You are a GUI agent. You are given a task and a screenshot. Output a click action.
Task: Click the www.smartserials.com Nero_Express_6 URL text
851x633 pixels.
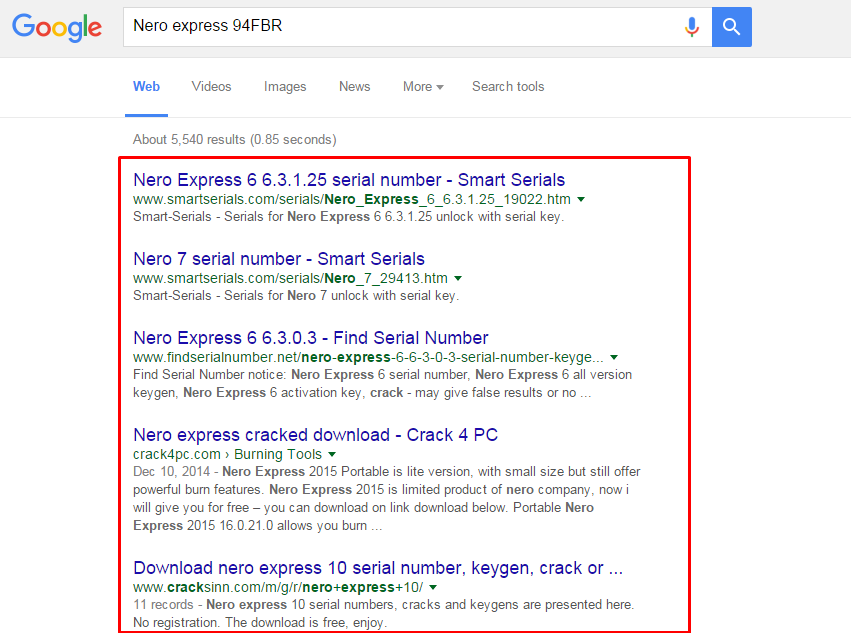click(x=352, y=199)
